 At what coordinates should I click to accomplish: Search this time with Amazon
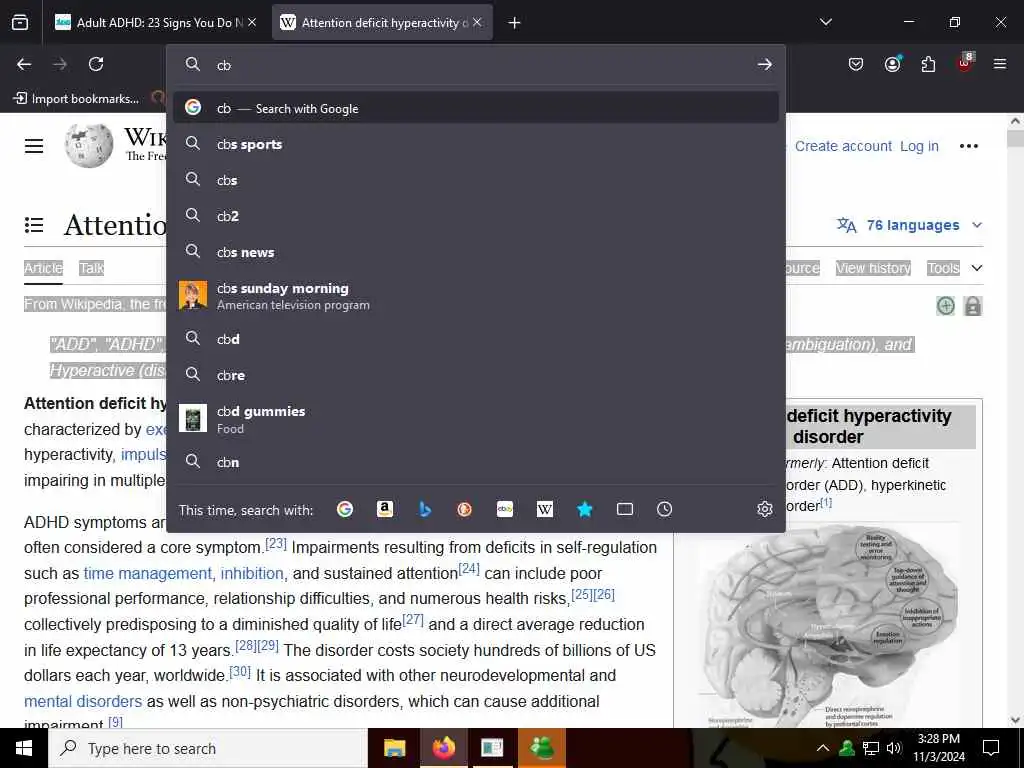[385, 509]
